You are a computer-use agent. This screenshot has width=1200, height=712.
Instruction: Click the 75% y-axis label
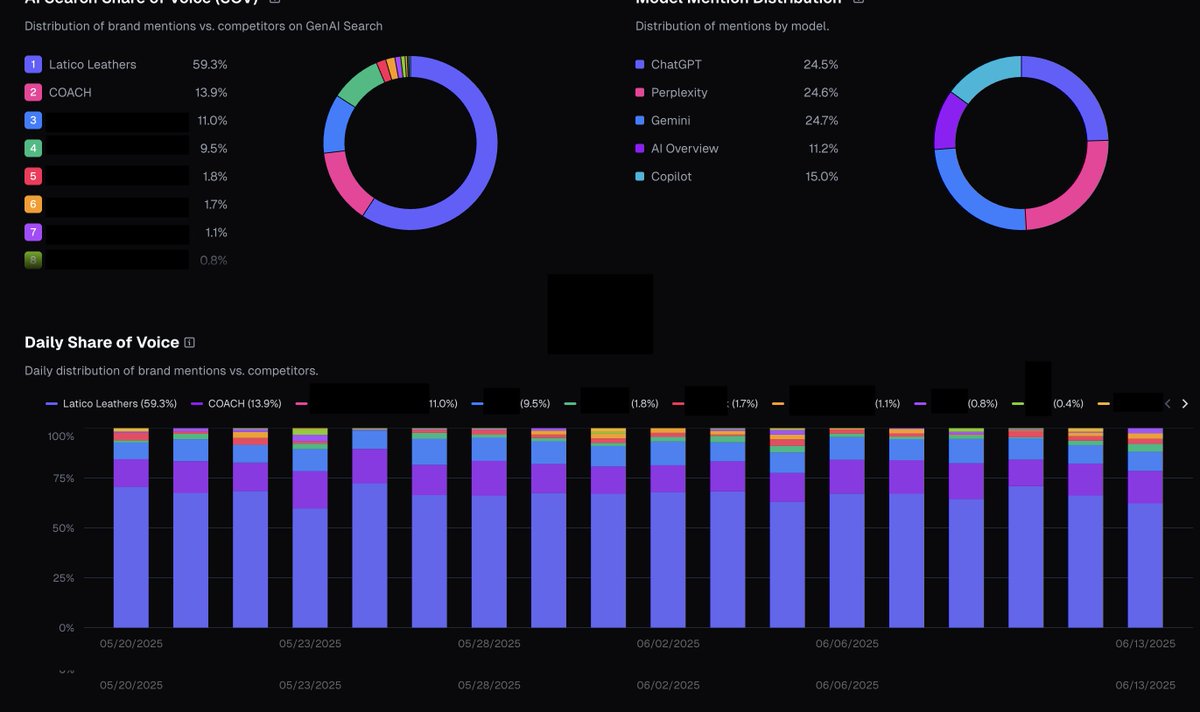(62, 478)
